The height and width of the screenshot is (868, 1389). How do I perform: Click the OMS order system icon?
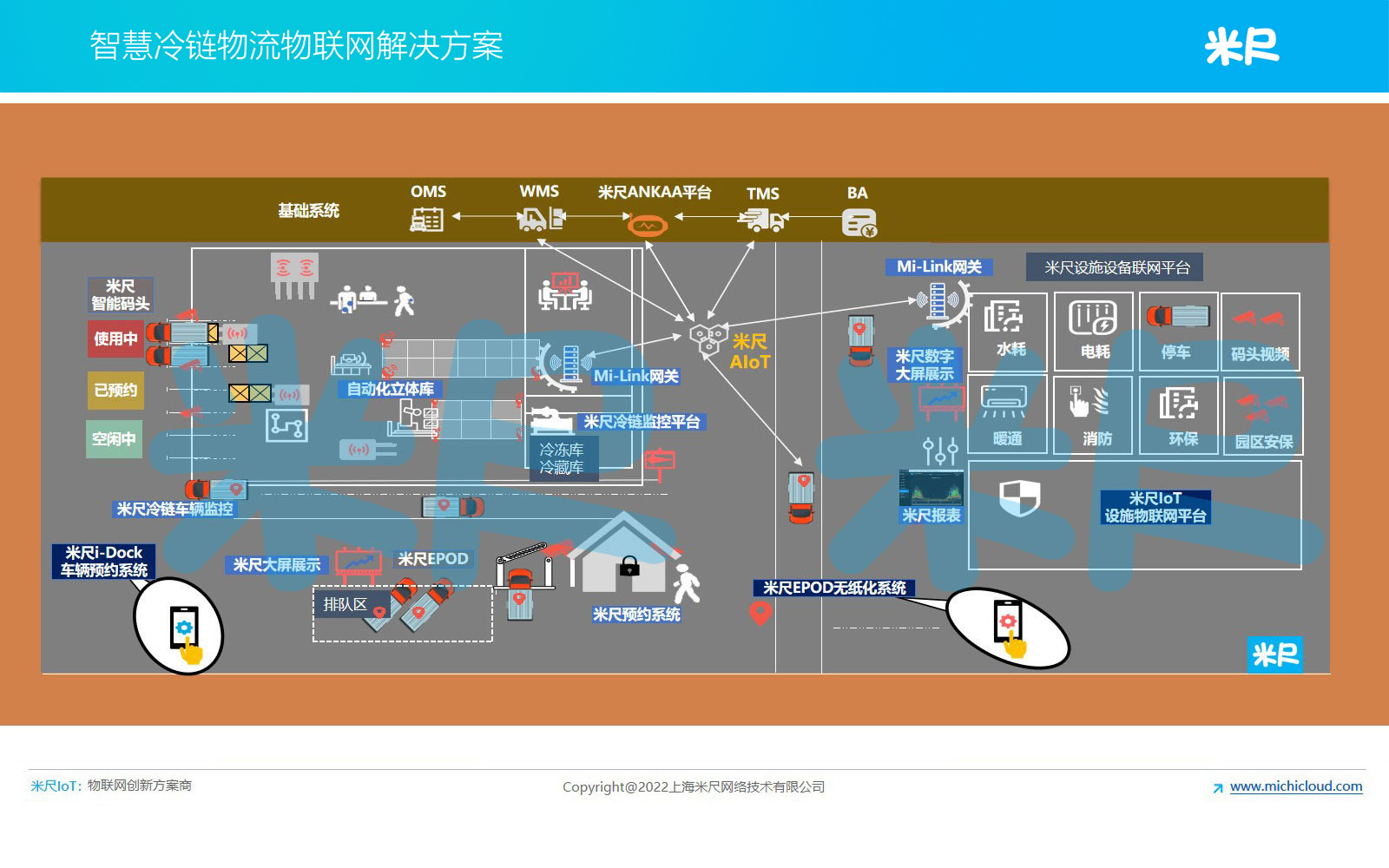tap(426, 220)
